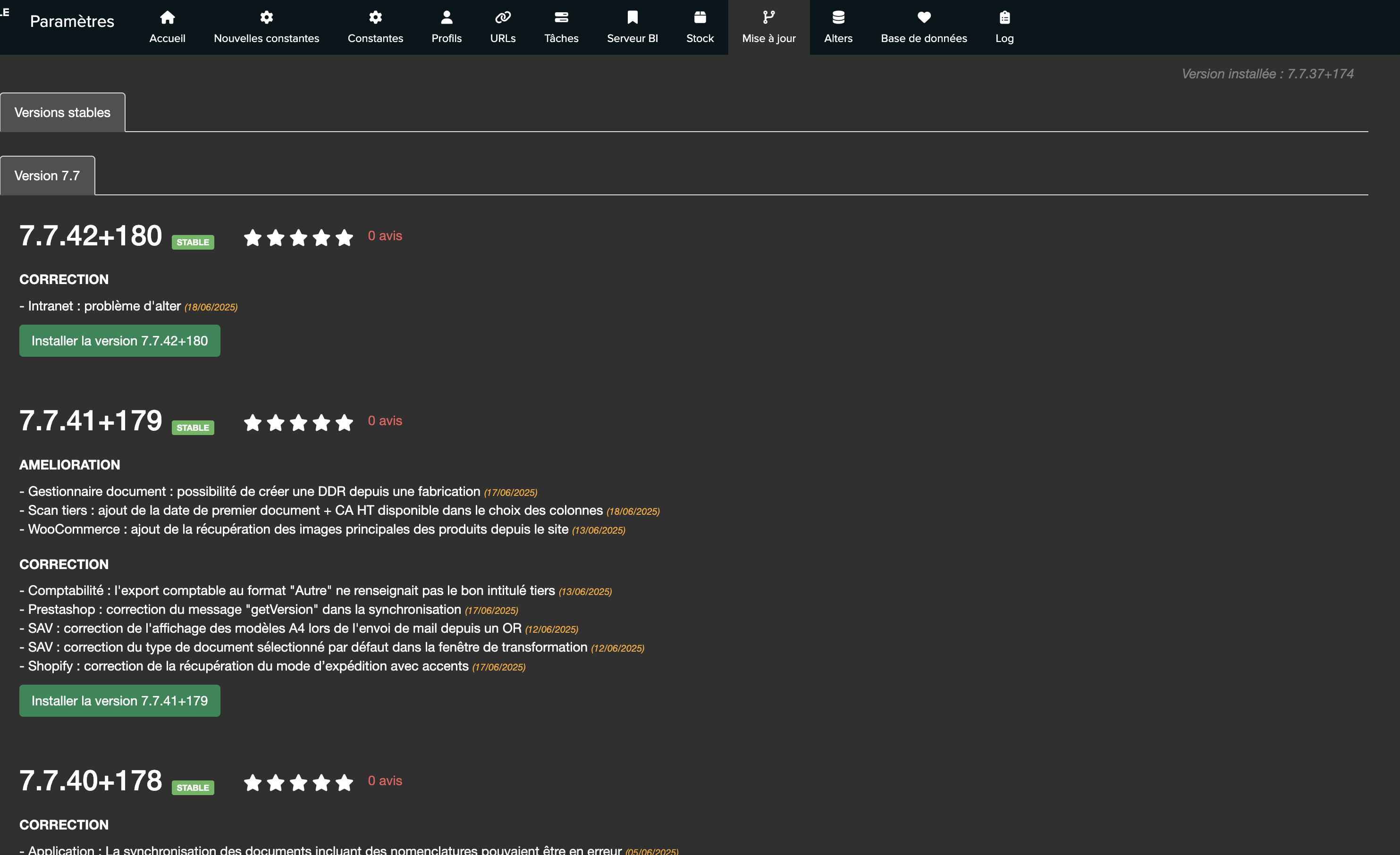The width and height of the screenshot is (1400, 855).
Task: Click 'Version installée : 7.7.37+174' text
Action: [x=1268, y=74]
